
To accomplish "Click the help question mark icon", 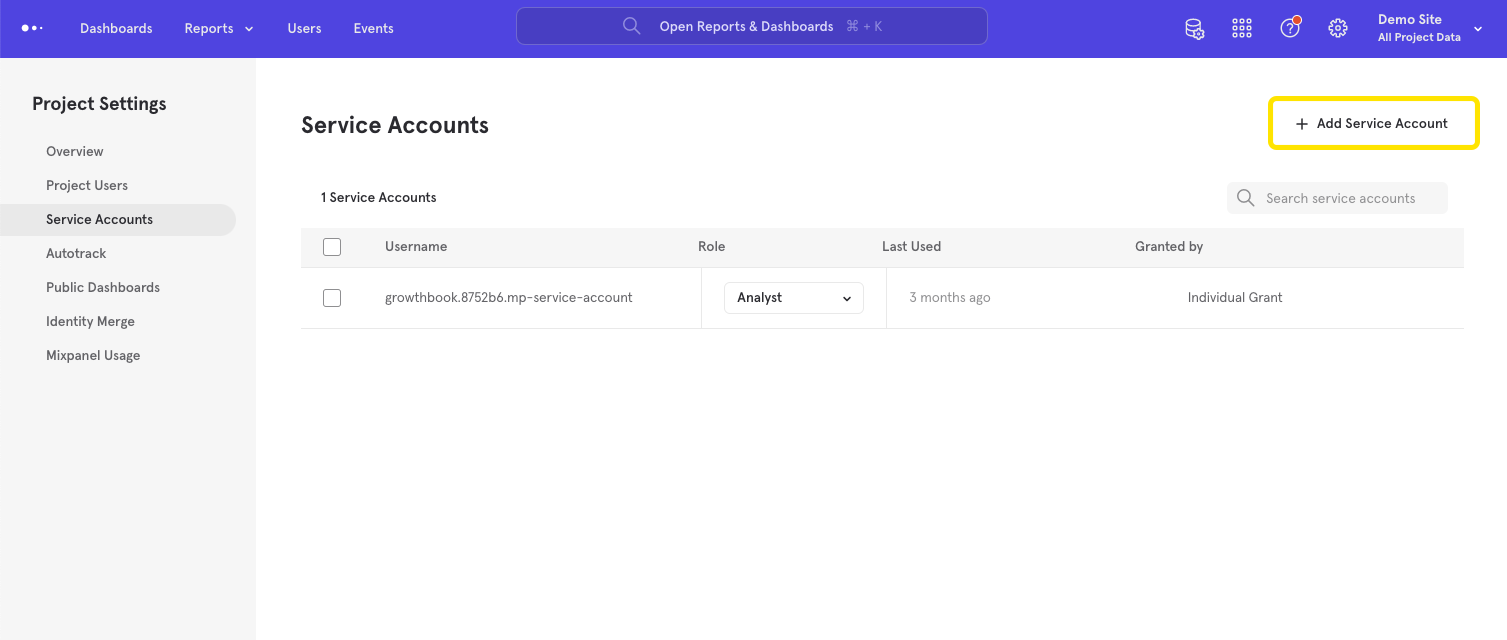I will 1290,28.
